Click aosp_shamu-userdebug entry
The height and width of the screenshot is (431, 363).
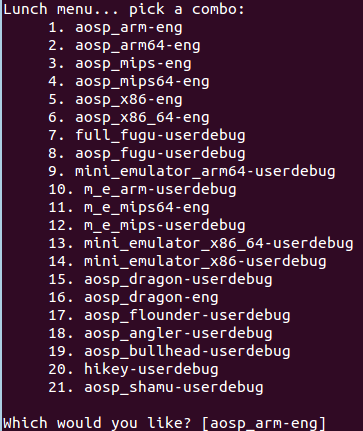point(174,388)
